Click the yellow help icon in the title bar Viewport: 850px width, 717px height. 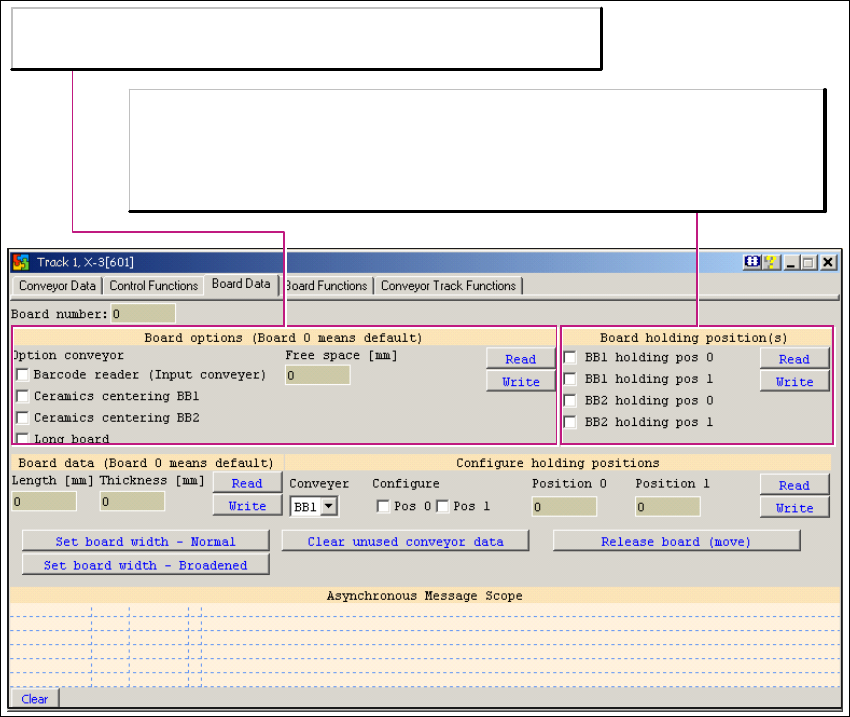click(x=770, y=262)
